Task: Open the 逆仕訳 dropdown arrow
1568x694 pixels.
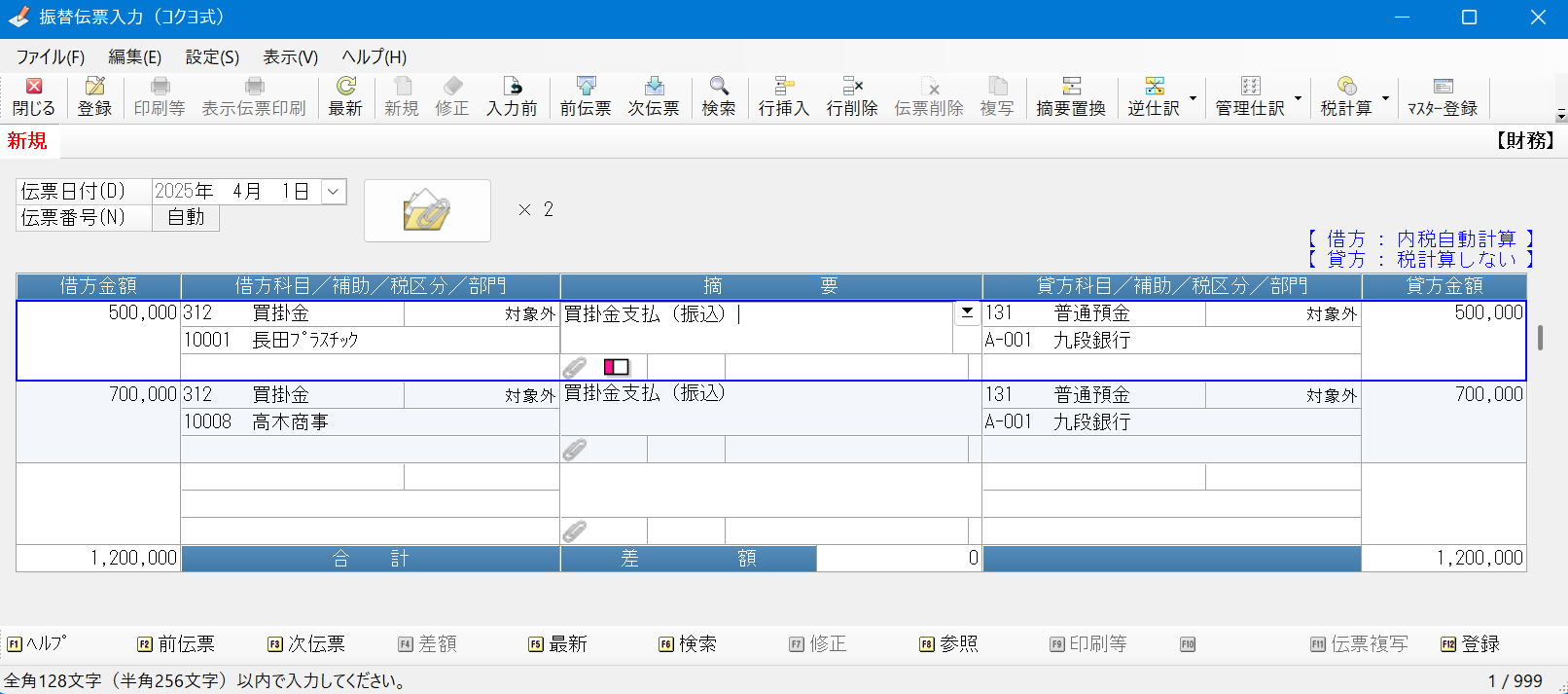Action: coord(1194,97)
